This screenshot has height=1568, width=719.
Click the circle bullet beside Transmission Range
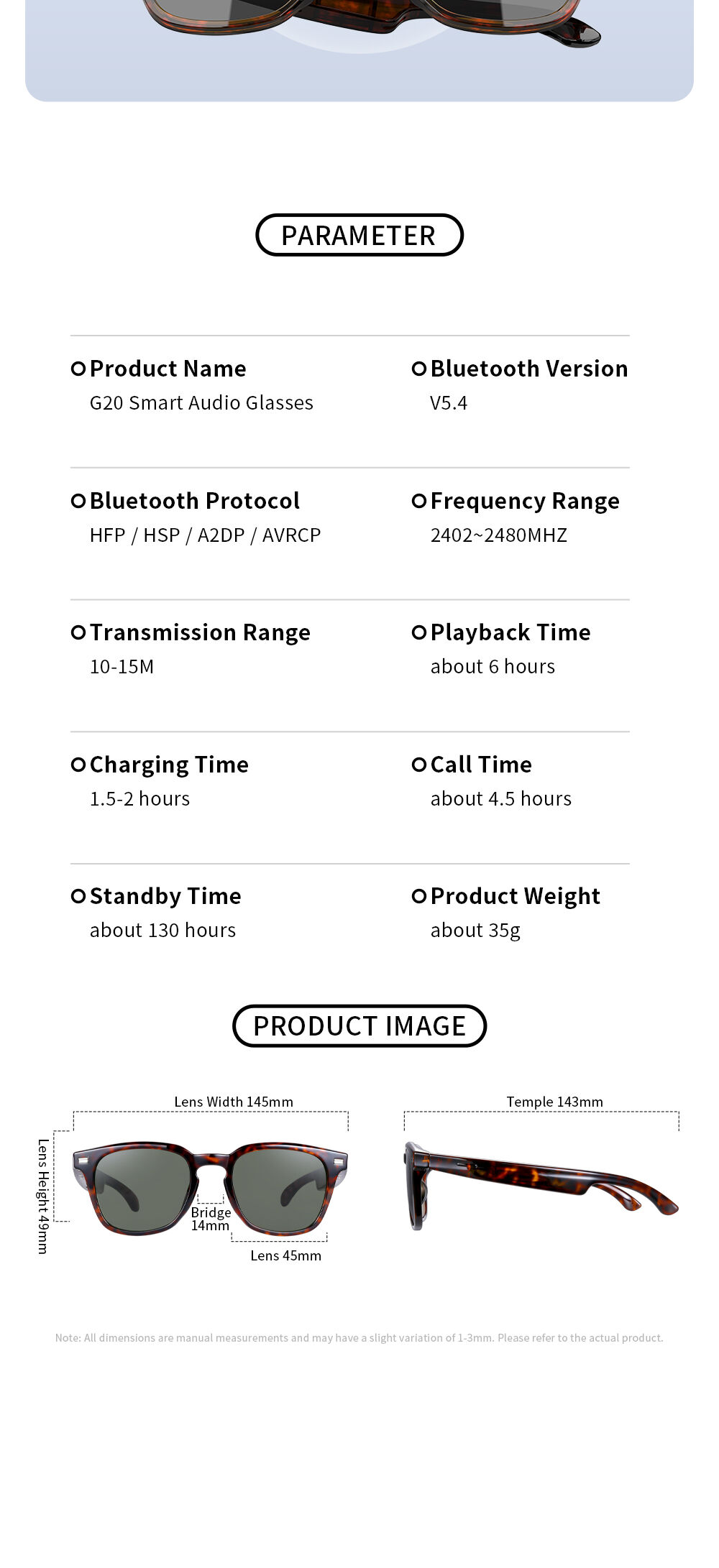click(x=78, y=632)
